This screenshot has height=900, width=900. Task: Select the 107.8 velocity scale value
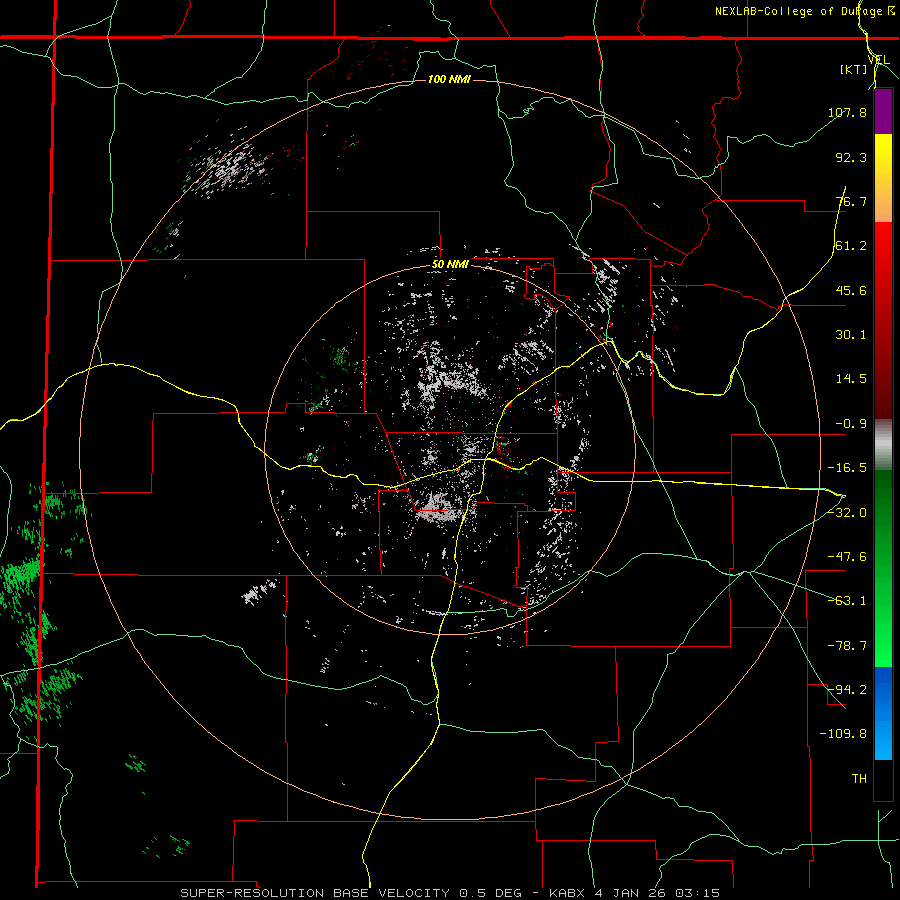pos(847,112)
